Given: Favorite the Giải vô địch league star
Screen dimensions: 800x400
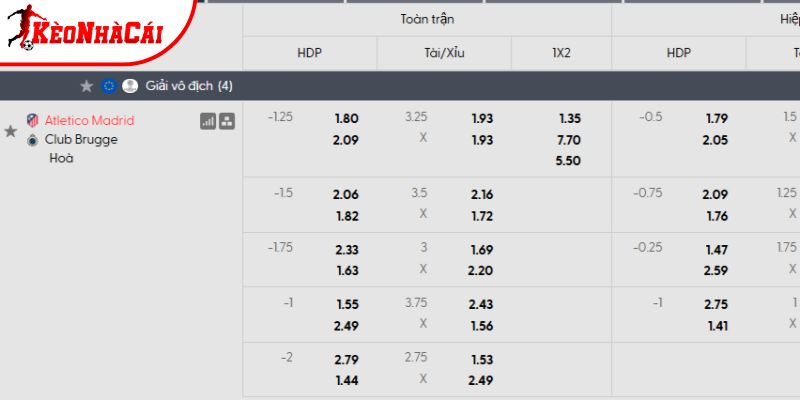Looking at the screenshot, I should (86, 86).
